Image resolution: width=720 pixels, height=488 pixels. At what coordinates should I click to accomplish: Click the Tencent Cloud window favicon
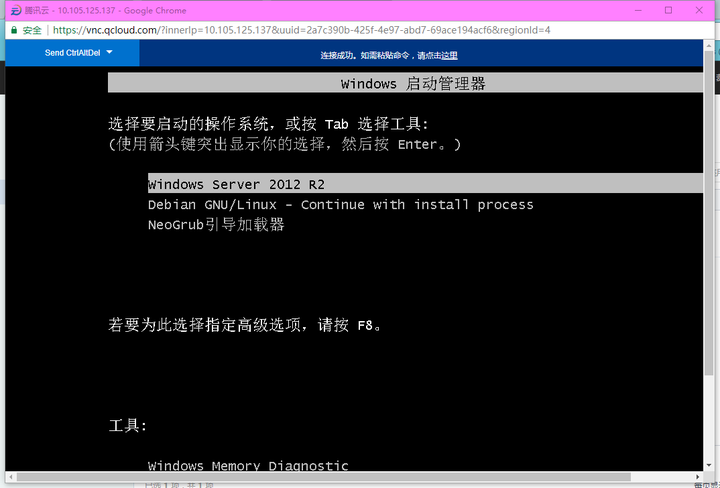pos(12,9)
